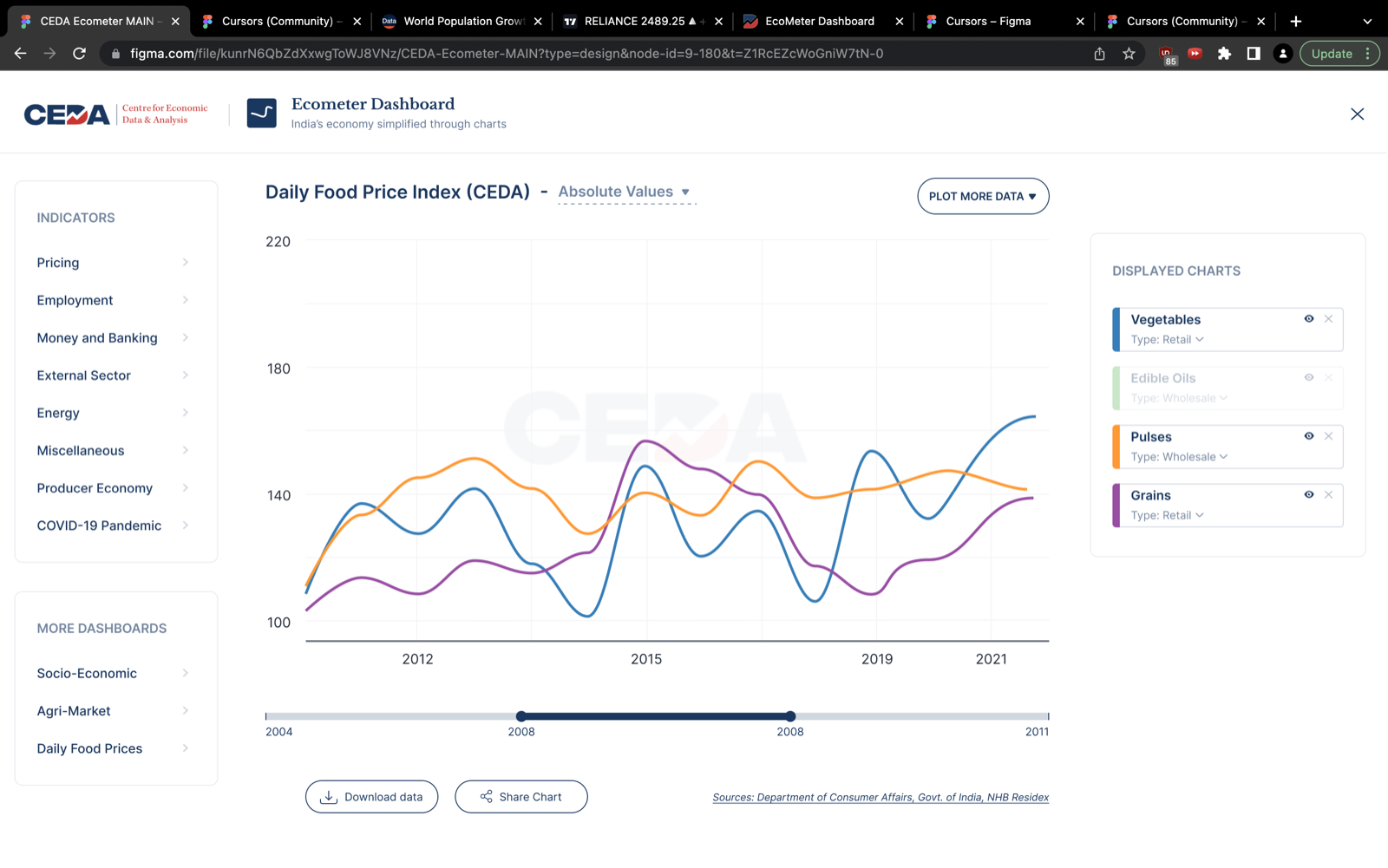Select the Producer Economy indicator
Image resolution: width=1388 pixels, height=868 pixels.
[x=114, y=488]
